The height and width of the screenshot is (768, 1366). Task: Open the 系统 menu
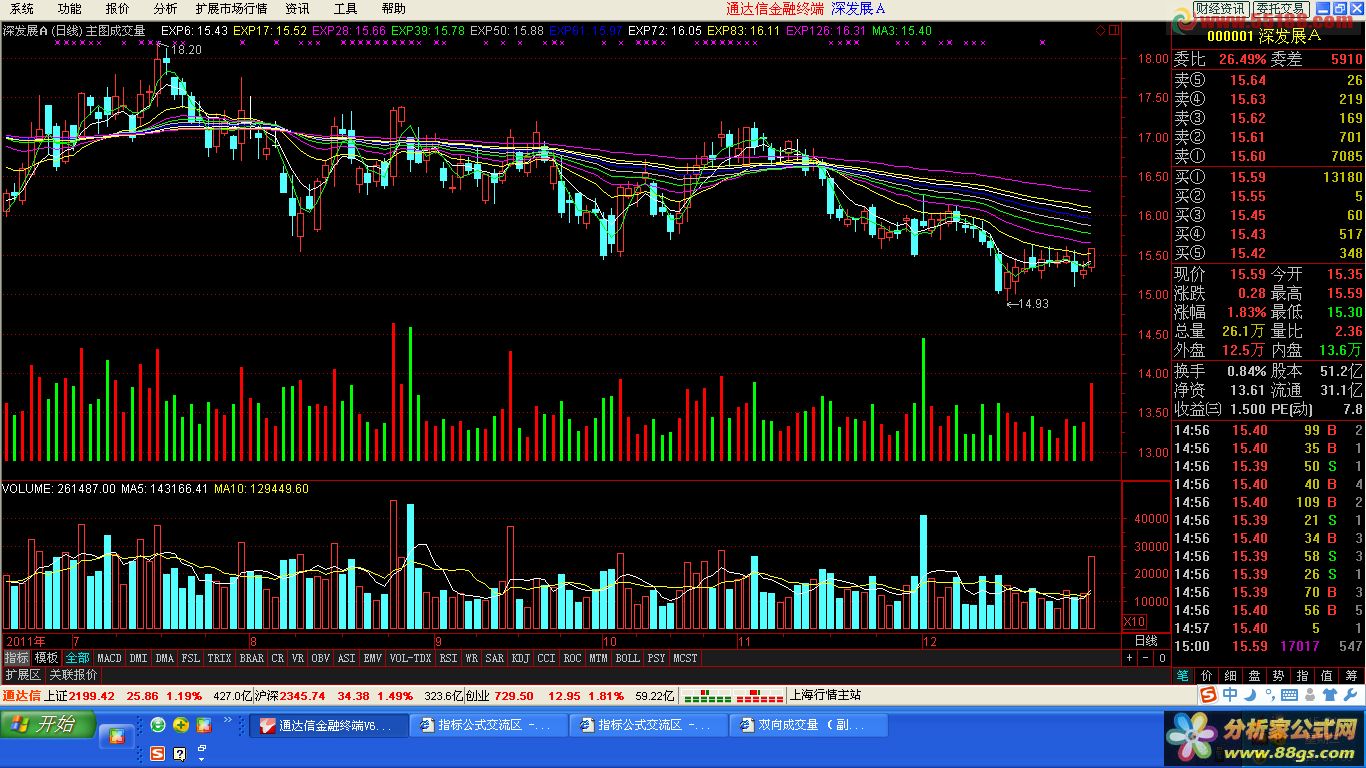[22, 8]
